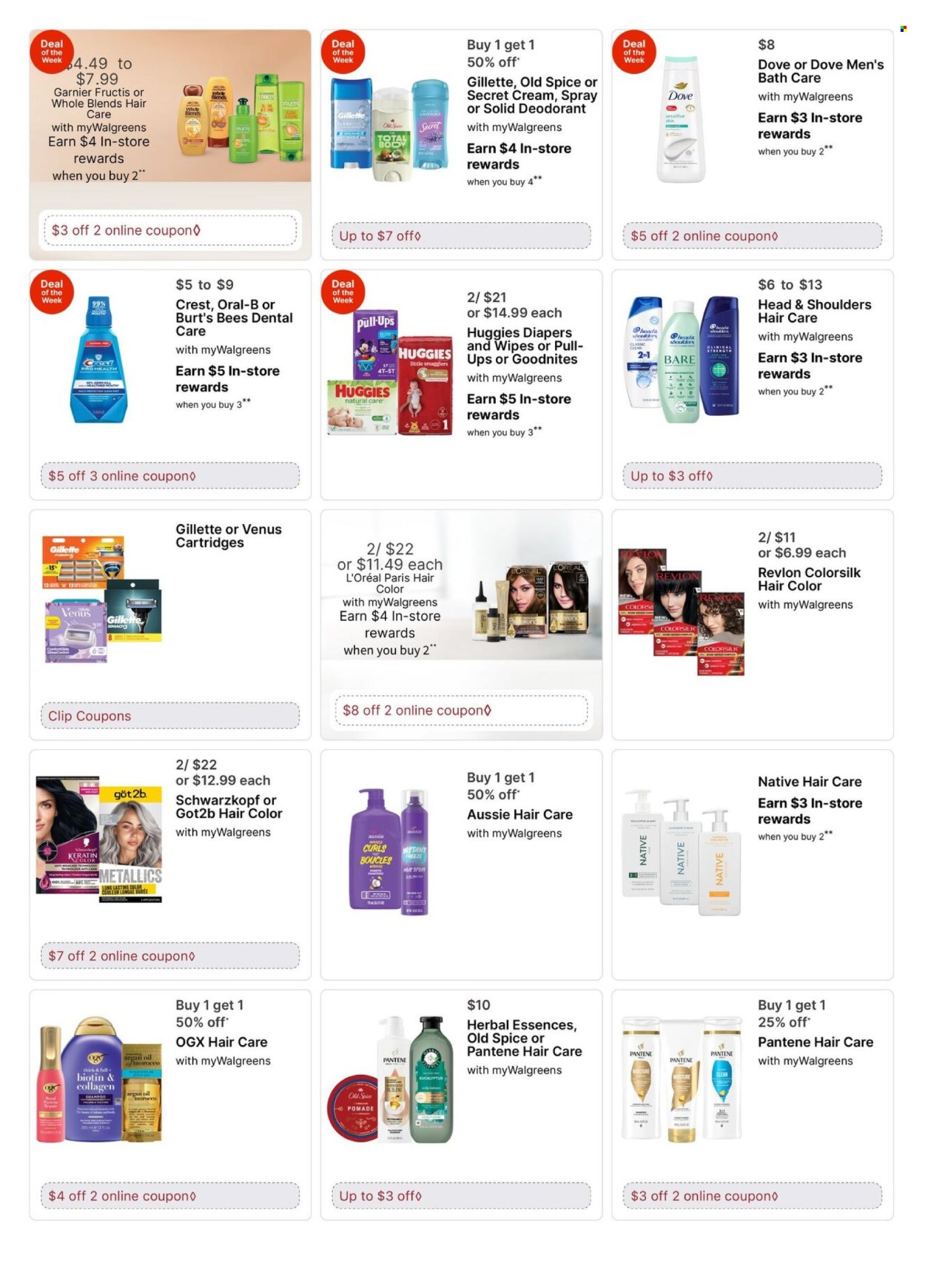Screen dimensions: 925x1288
Task: Open the 'Revlon Colorsilk Hair Color' title link
Action: (x=809, y=579)
